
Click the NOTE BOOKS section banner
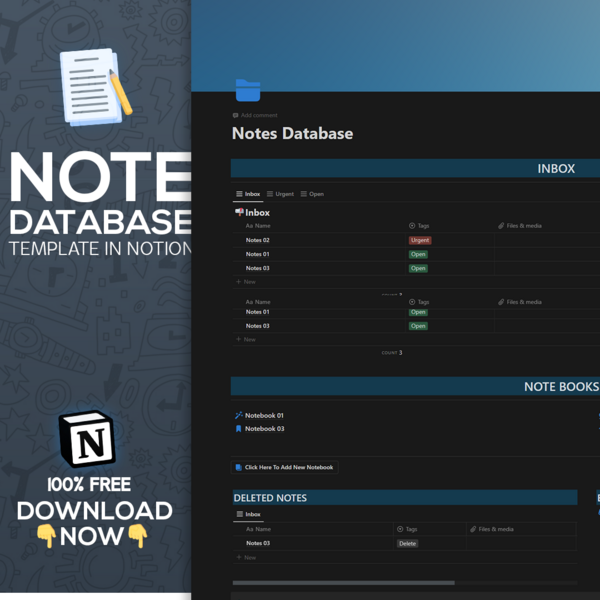pos(415,386)
